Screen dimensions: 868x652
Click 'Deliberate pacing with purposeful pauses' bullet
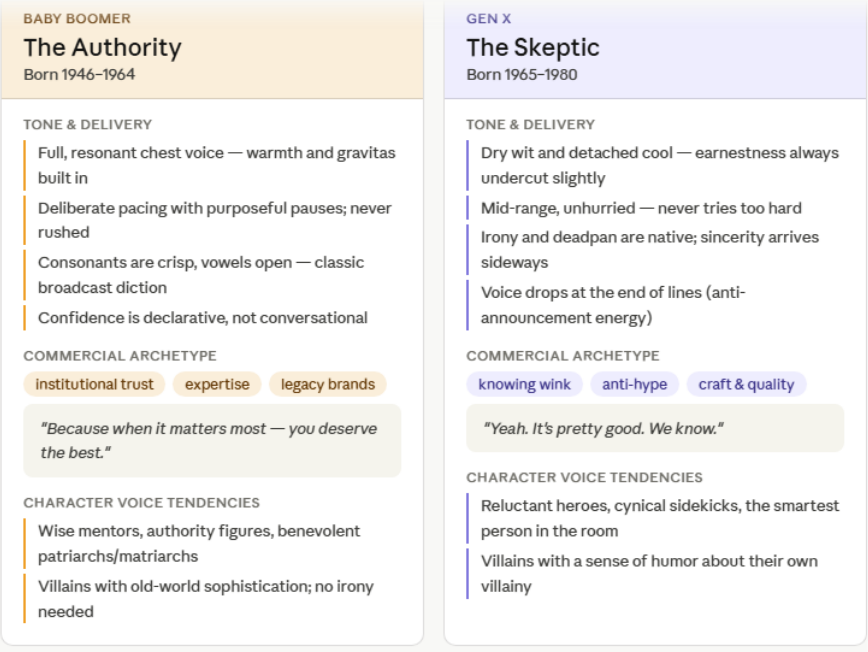coord(214,220)
